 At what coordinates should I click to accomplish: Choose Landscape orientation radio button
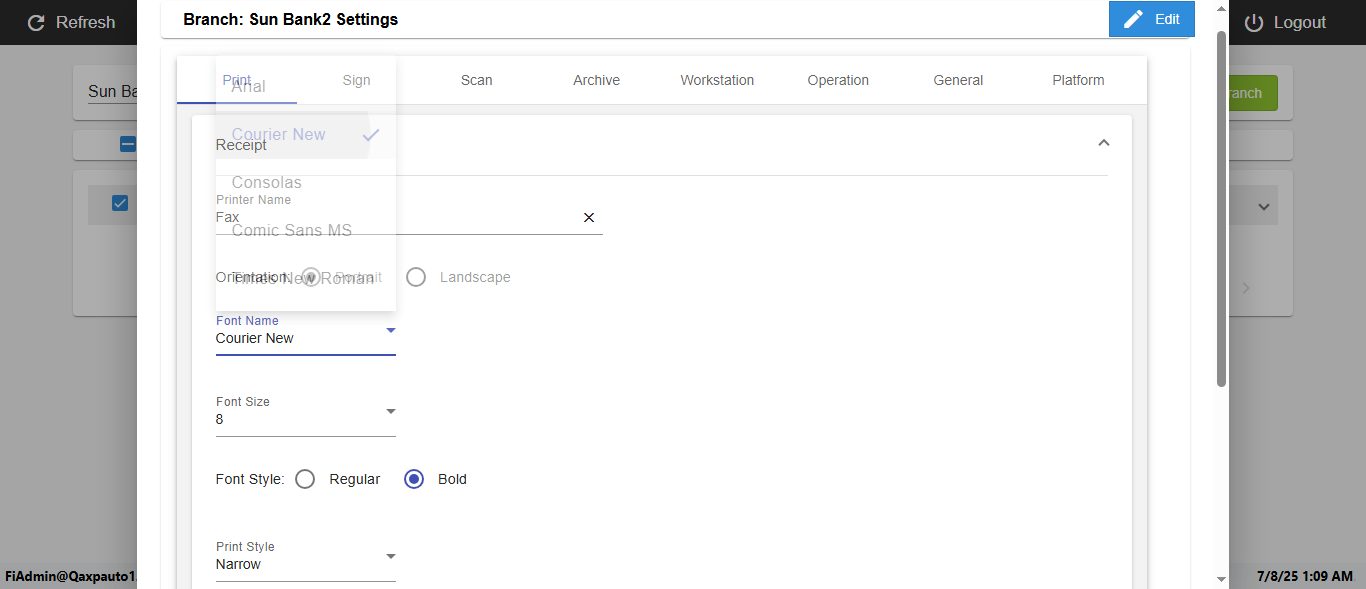pos(416,277)
